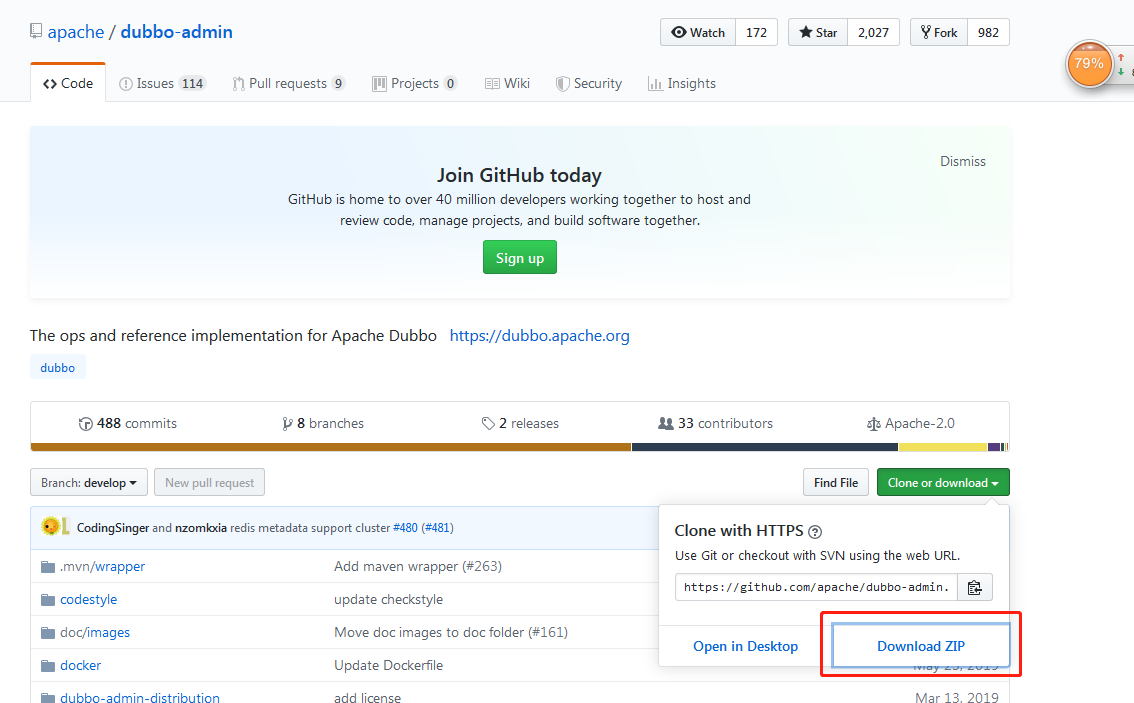The width and height of the screenshot is (1134, 703).
Task: Click the orange segment of the language bar
Action: coord(331,447)
